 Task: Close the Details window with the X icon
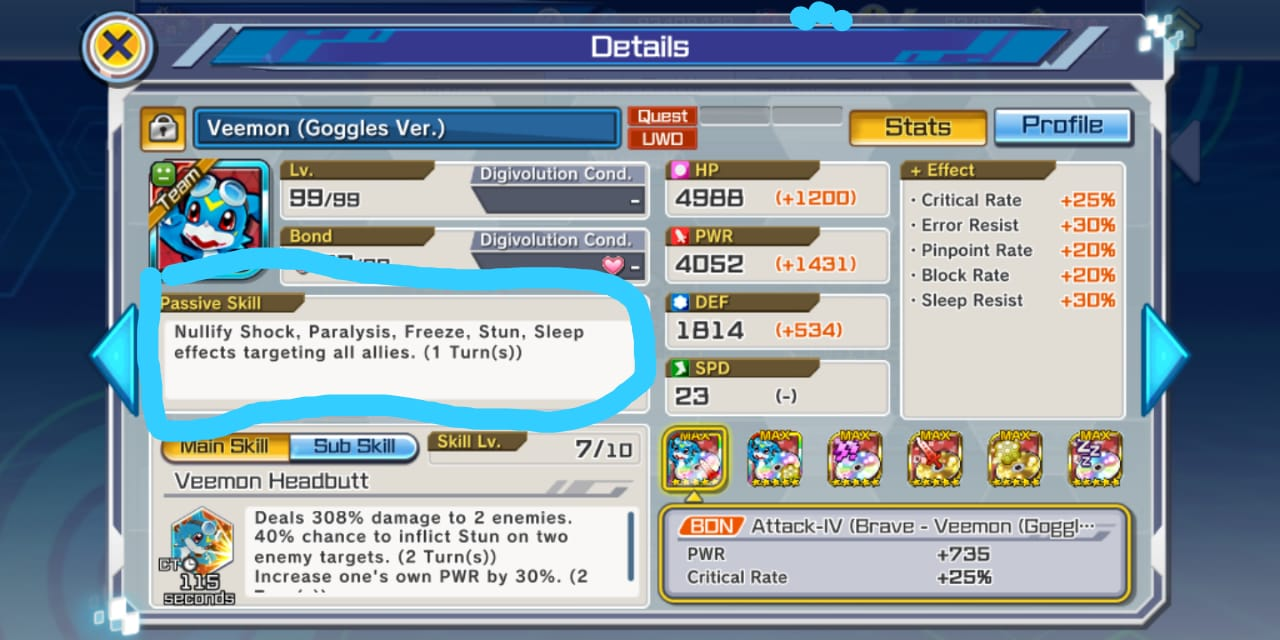pyautogui.click(x=117, y=46)
